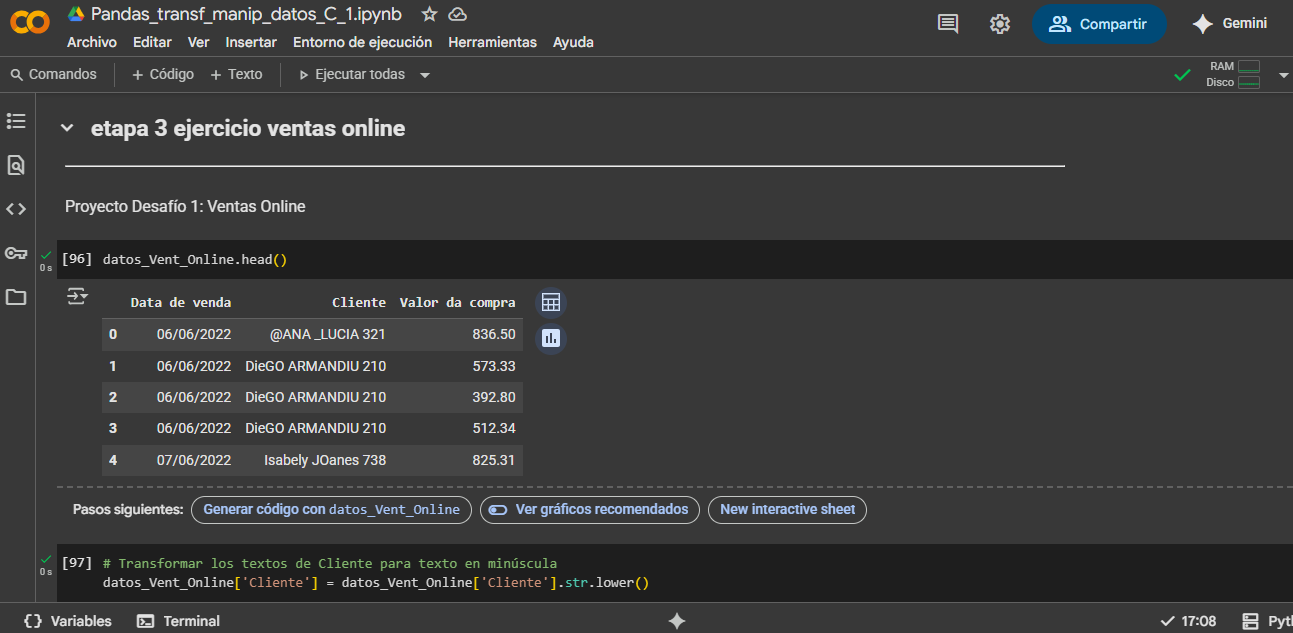Click the notebook title Pandas_transf_manip_datos_C_1.ipynb

246,14
